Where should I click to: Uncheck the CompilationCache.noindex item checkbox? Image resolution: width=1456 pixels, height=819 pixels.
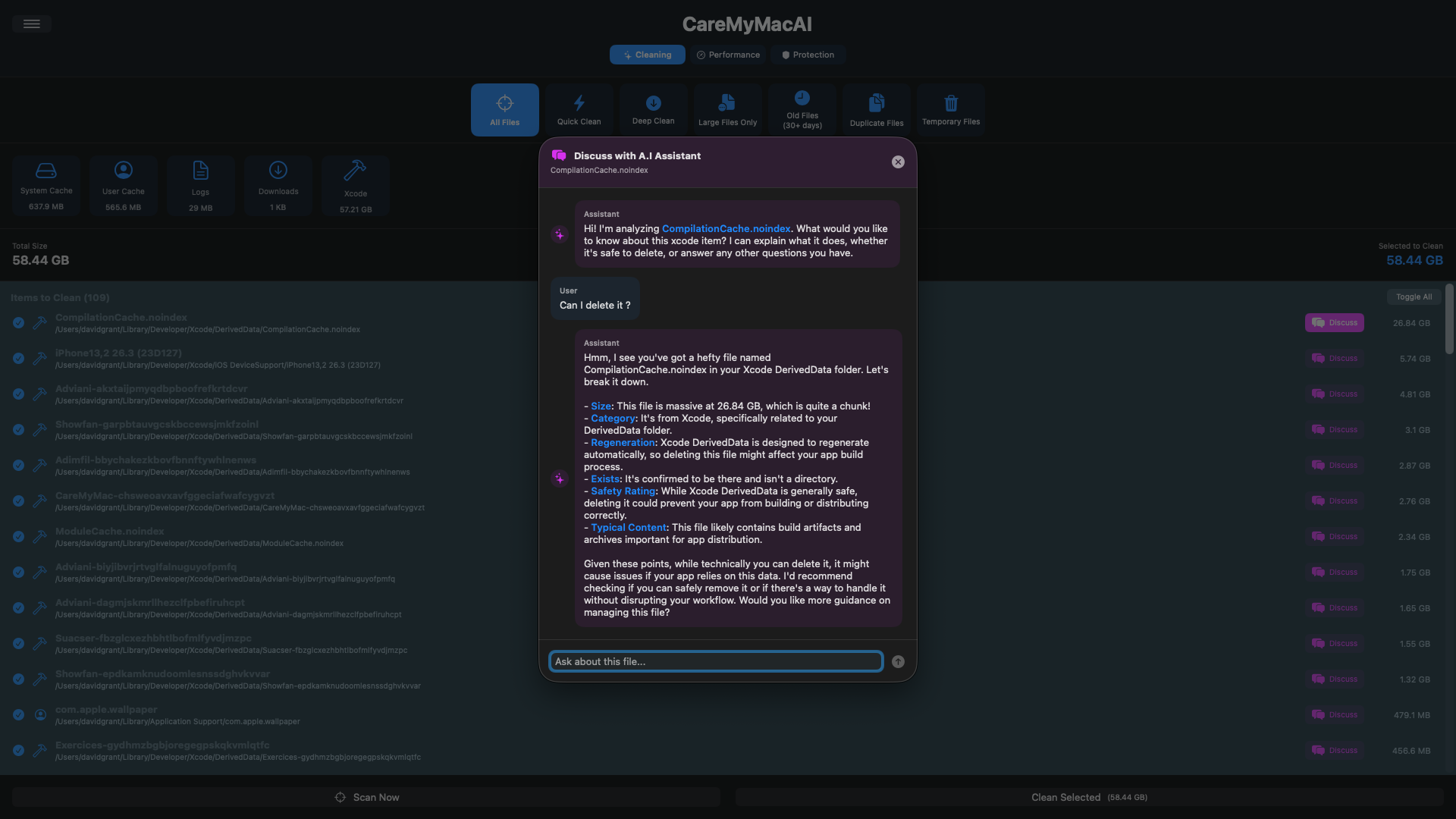pyautogui.click(x=18, y=323)
